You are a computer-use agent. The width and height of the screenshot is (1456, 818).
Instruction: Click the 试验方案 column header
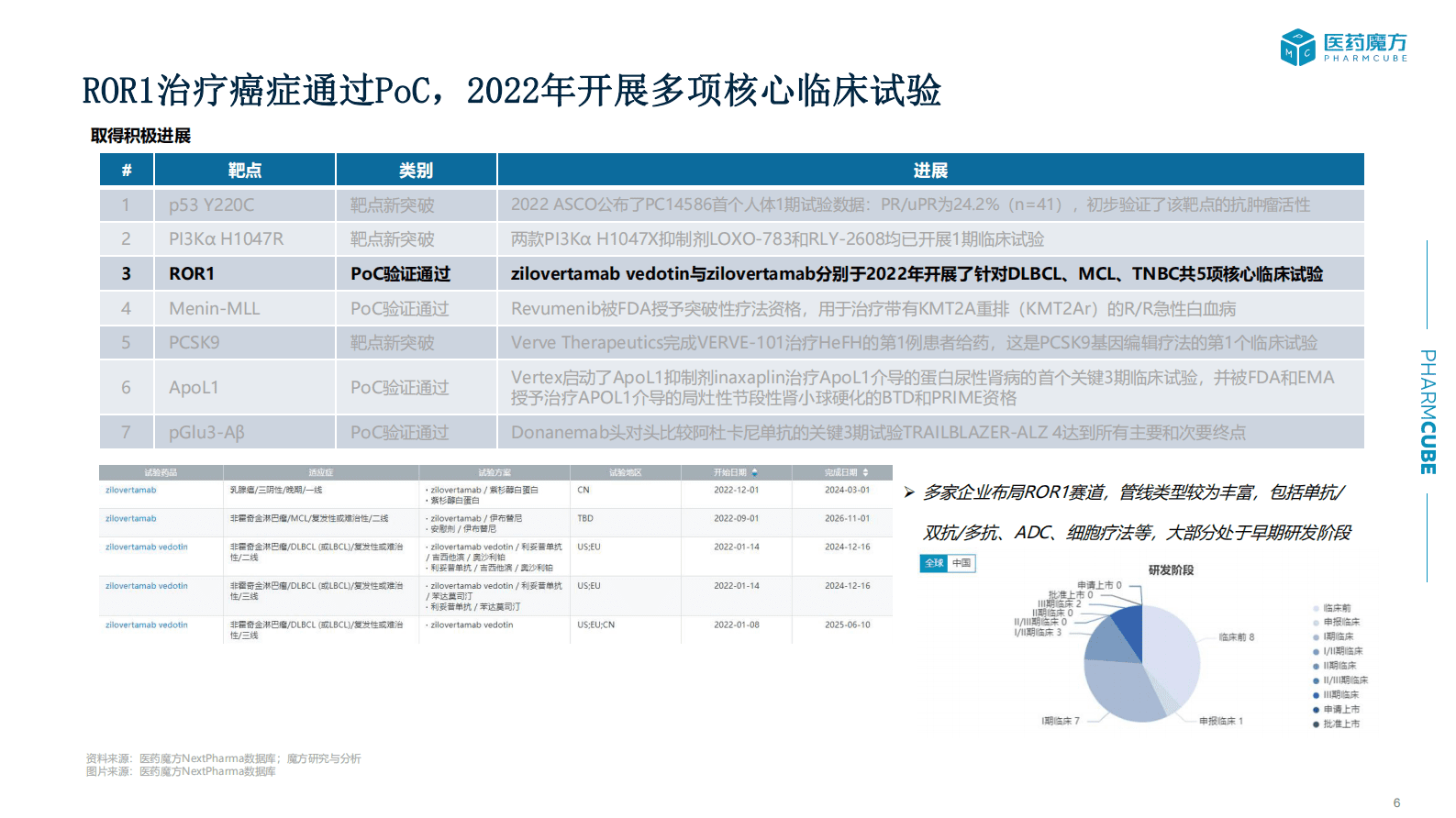click(495, 472)
